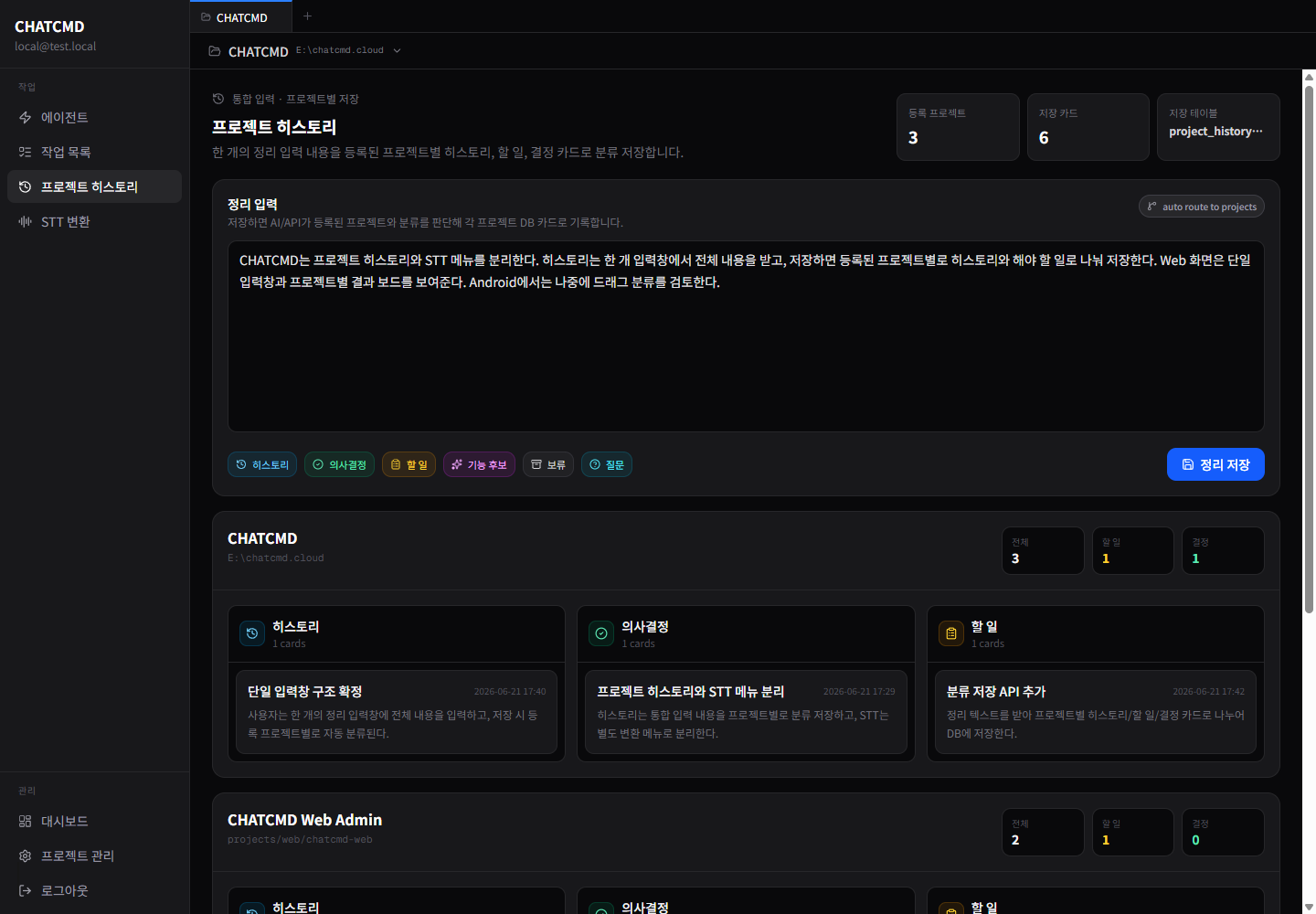The height and width of the screenshot is (914, 1316).
Task: Click the scrollbar up arrow
Action: [1309, 77]
